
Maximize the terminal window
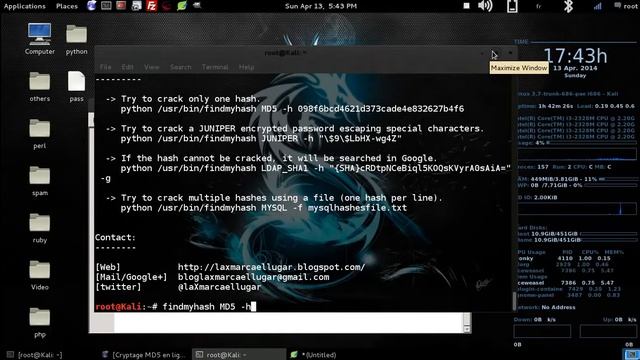(x=496, y=53)
